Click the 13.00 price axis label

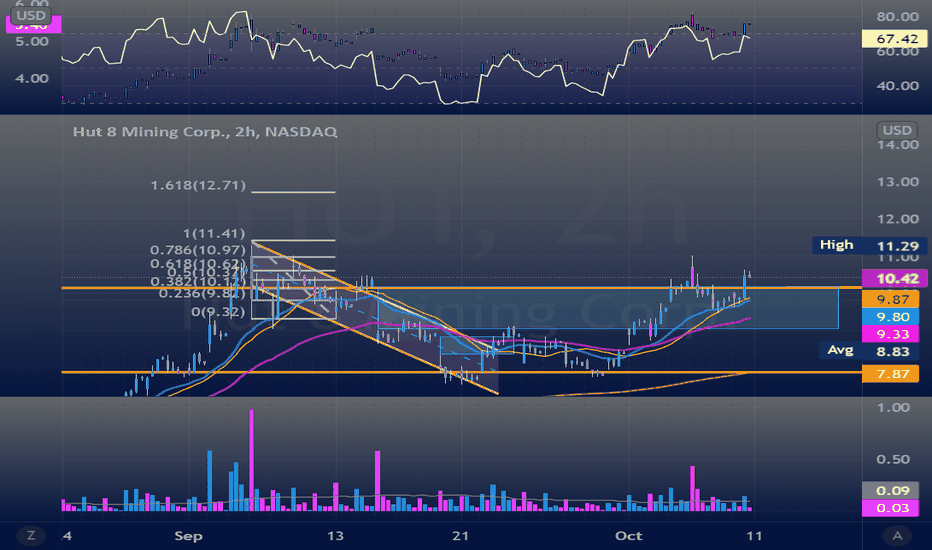point(898,182)
